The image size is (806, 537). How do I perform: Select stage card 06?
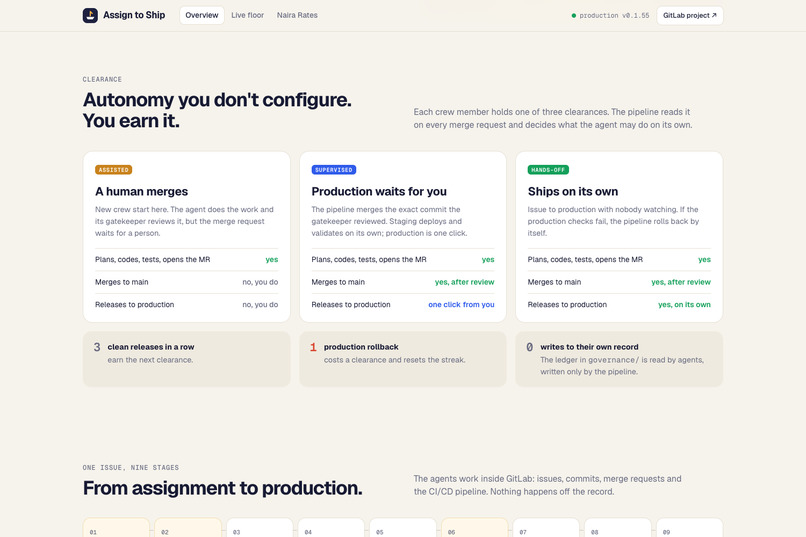coord(474,527)
